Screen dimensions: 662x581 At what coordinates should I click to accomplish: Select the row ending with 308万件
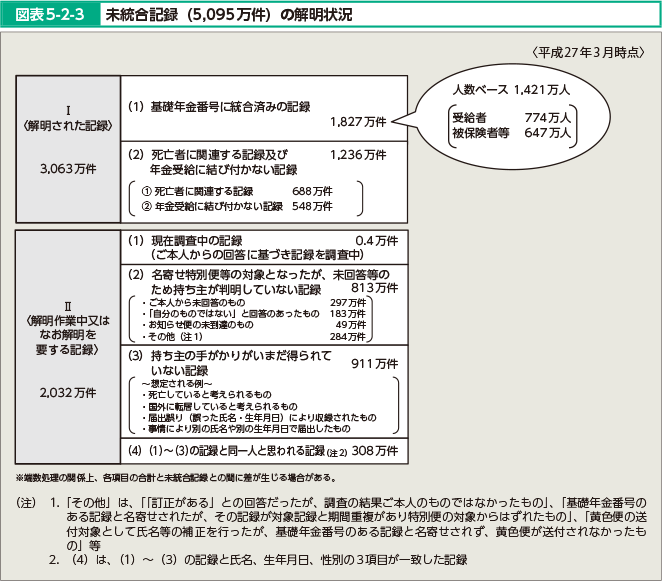pos(262,449)
